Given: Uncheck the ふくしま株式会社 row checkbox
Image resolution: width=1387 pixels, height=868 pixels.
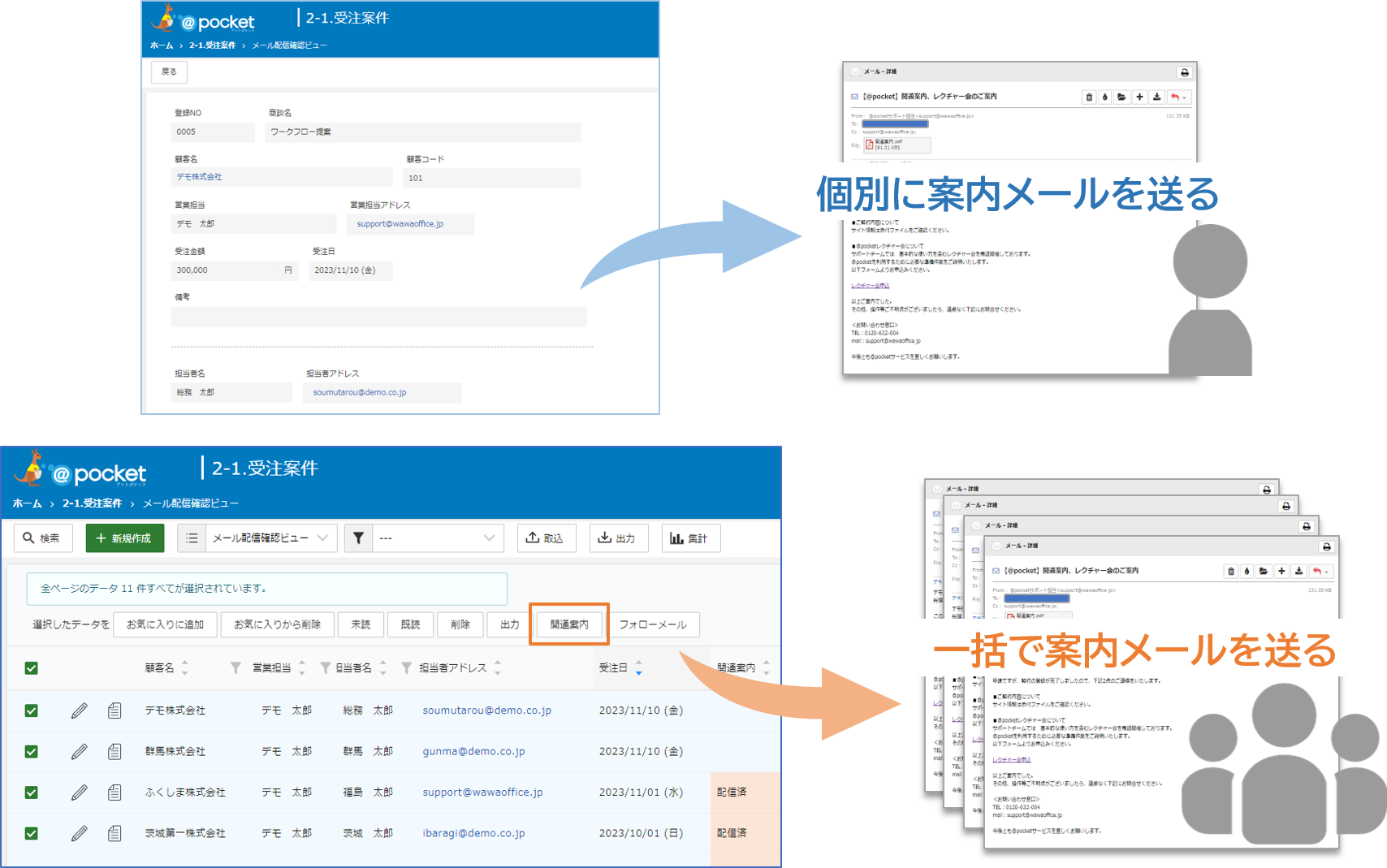Looking at the screenshot, I should tap(30, 792).
